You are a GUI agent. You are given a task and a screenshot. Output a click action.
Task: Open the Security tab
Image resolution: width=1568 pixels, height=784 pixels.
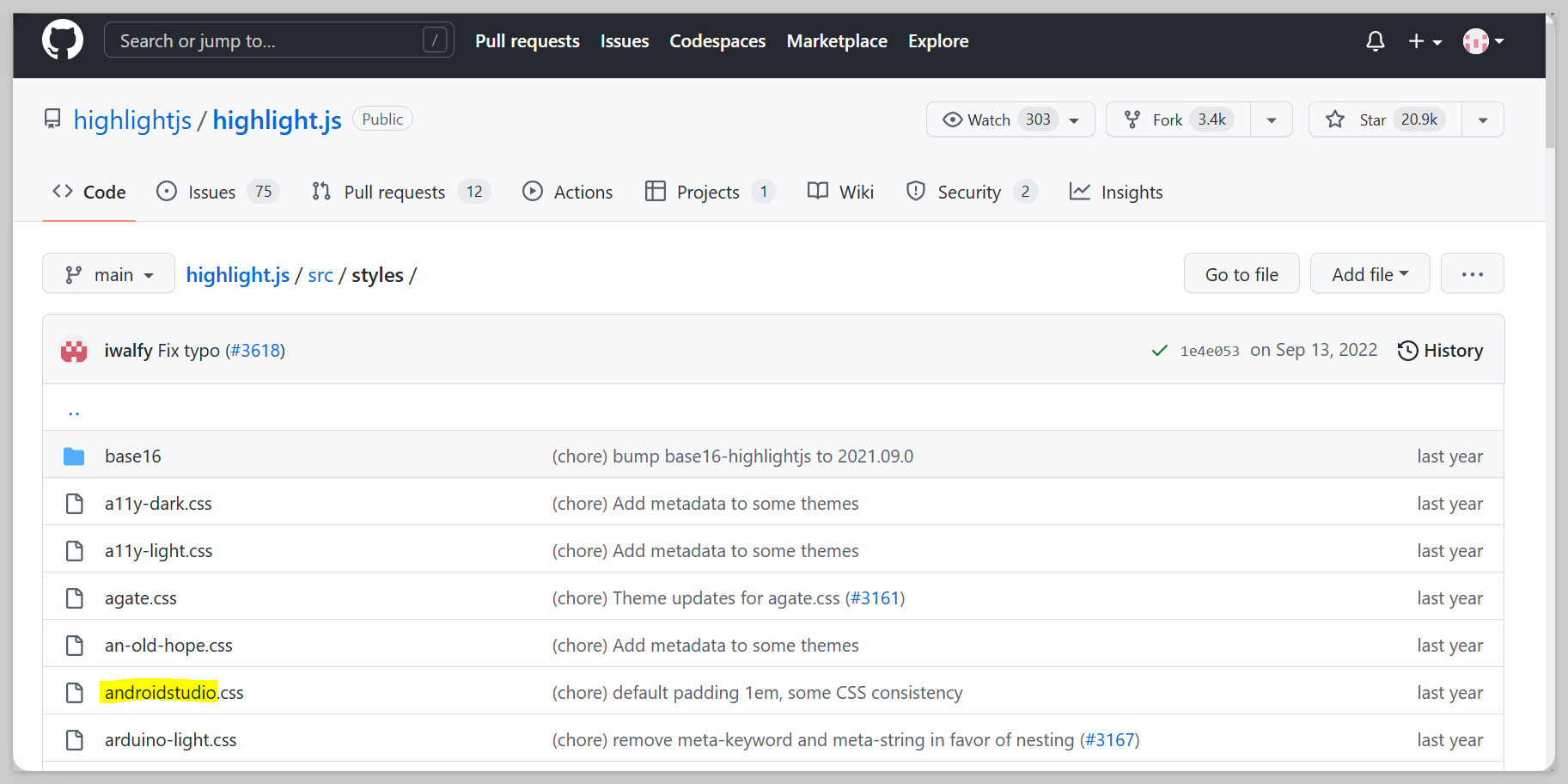[x=972, y=192]
